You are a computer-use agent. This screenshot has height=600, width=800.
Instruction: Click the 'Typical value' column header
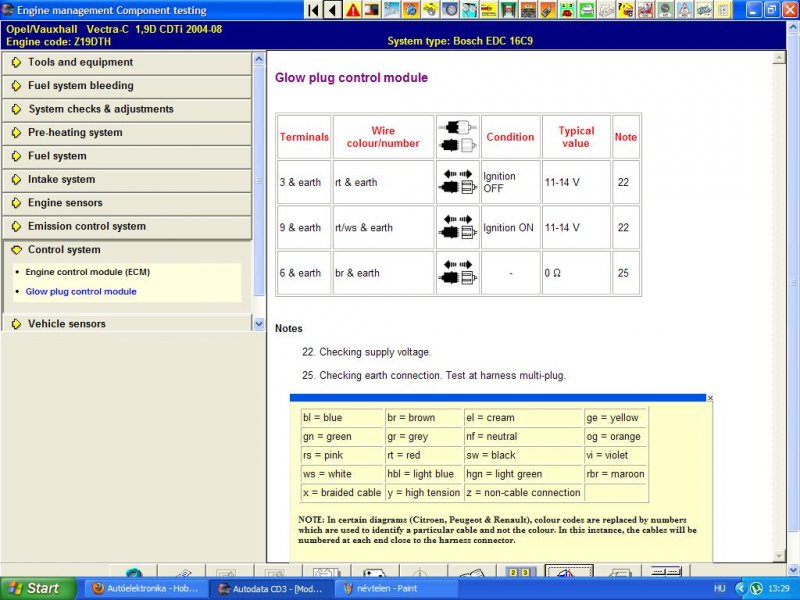(x=576, y=137)
